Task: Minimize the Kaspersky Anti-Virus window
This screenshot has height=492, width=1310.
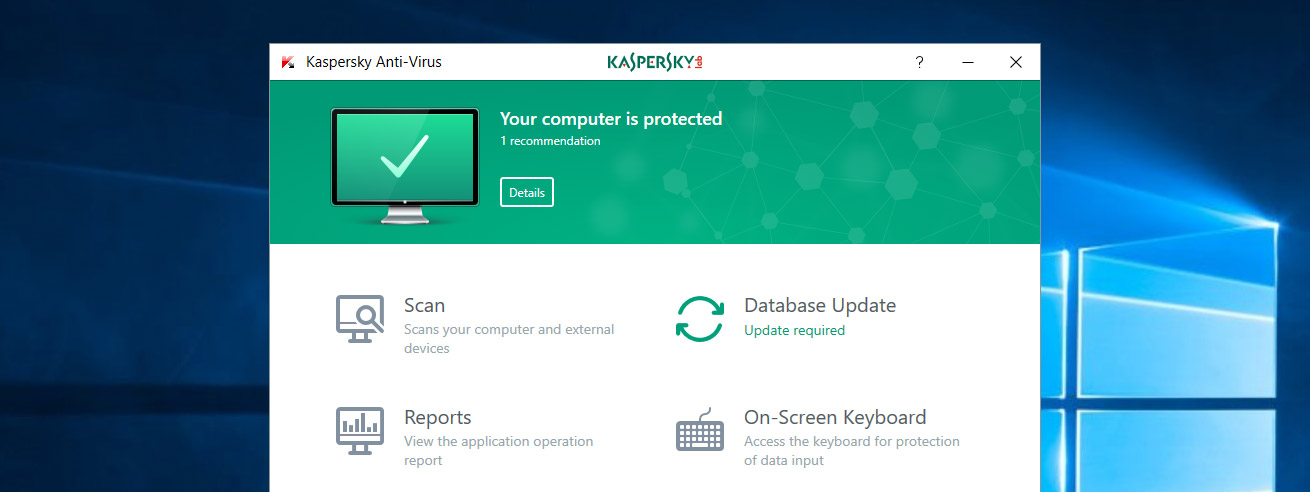Action: [x=968, y=62]
